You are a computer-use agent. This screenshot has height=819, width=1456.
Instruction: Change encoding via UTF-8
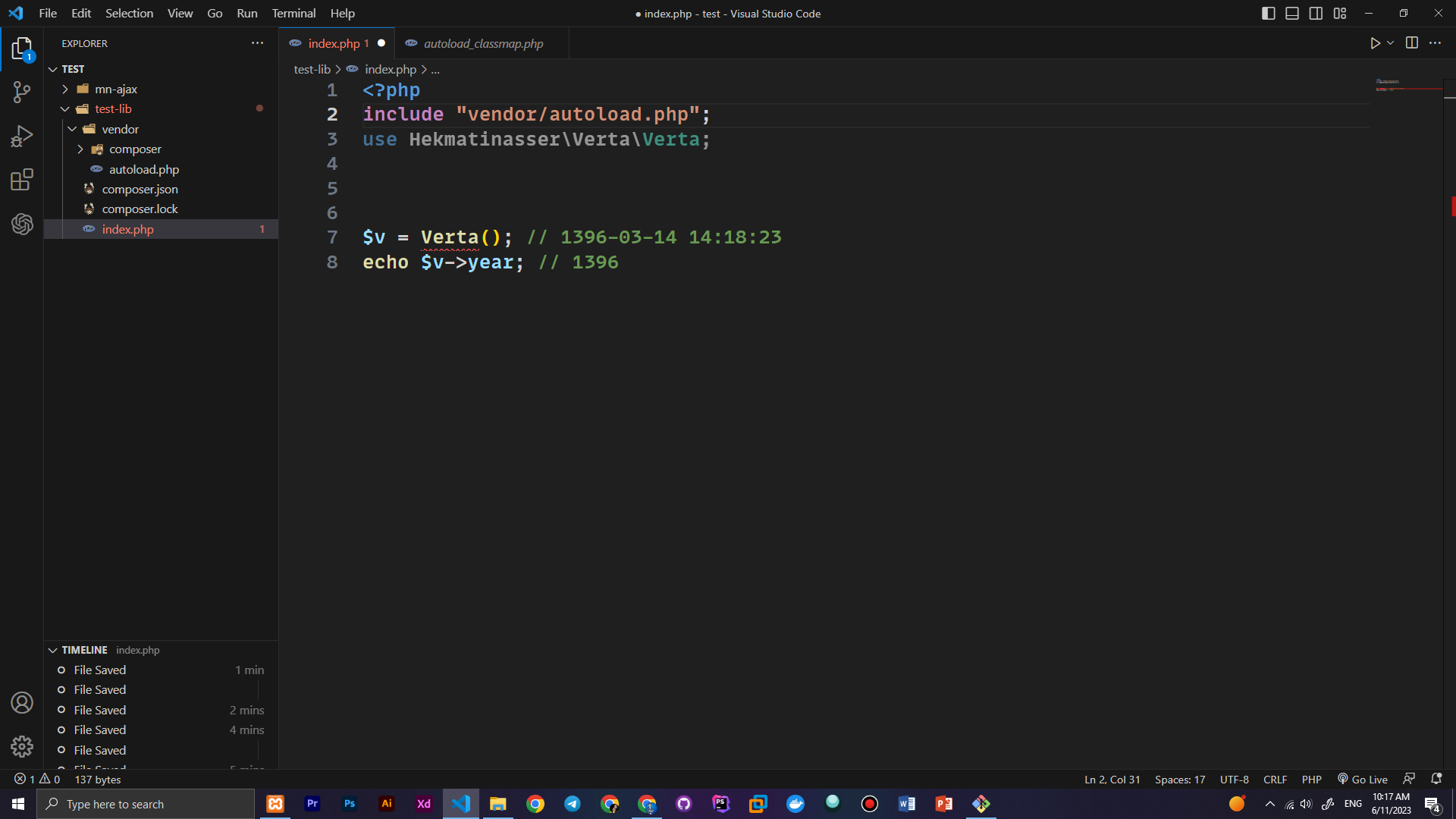click(x=1234, y=780)
